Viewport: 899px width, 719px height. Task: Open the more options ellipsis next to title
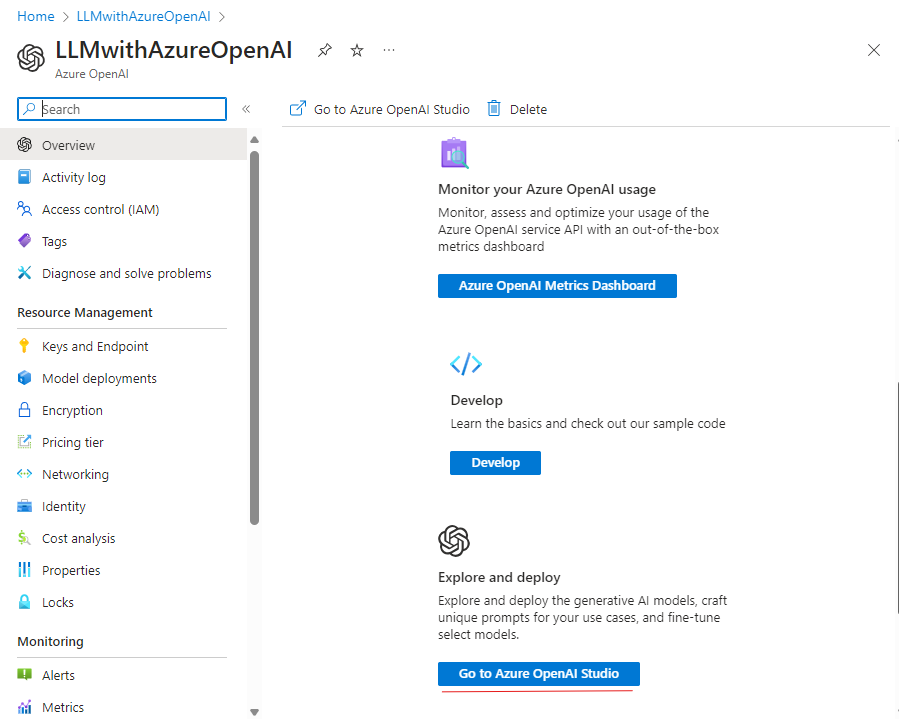389,50
